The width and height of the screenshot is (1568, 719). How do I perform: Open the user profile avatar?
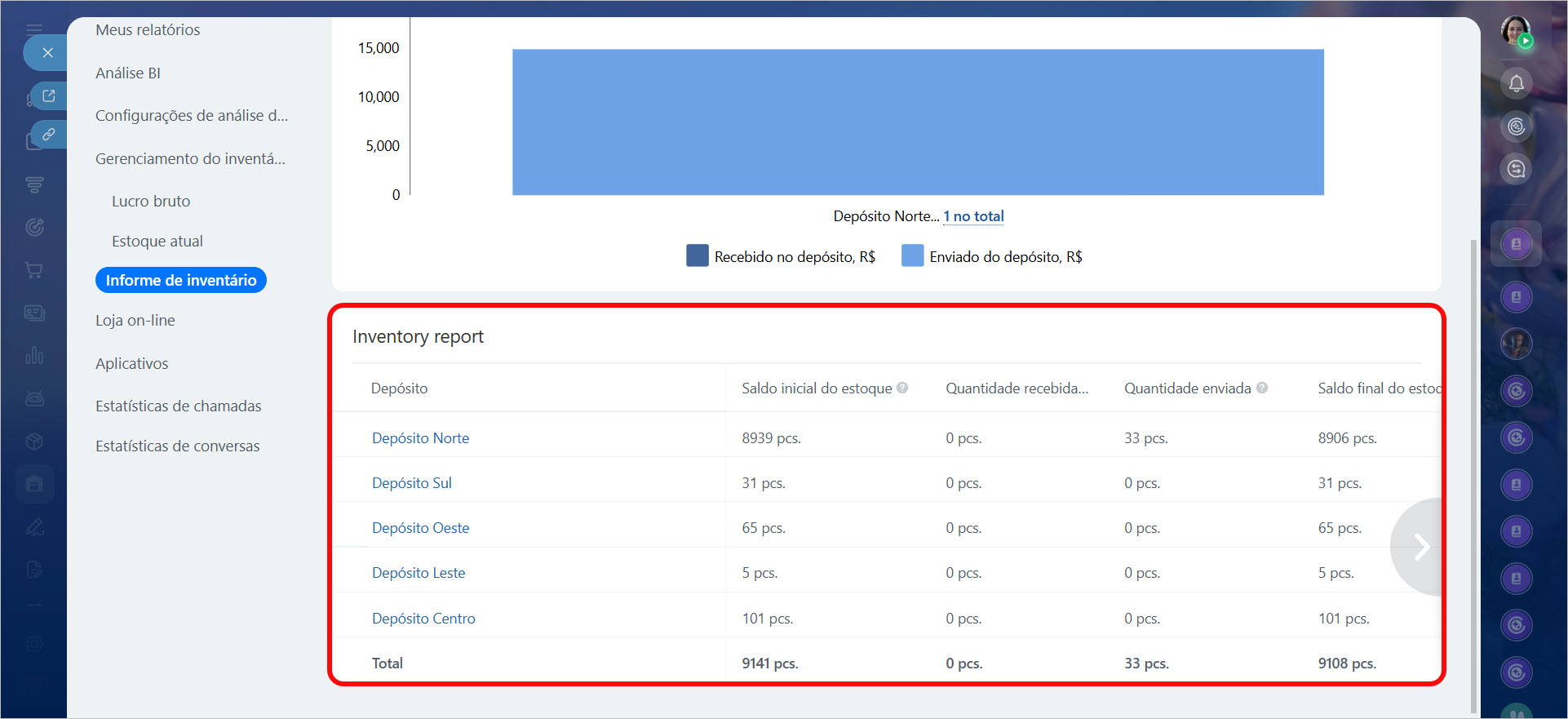(x=1516, y=32)
